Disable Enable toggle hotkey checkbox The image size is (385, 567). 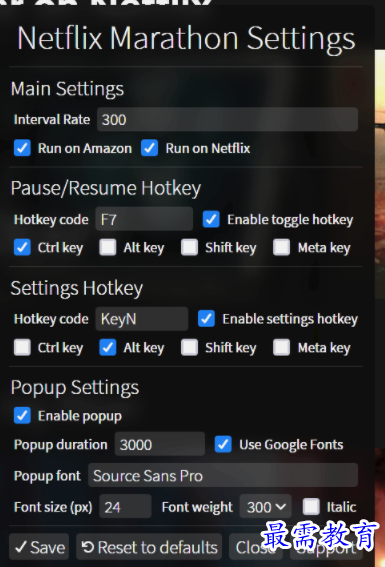tap(211, 219)
